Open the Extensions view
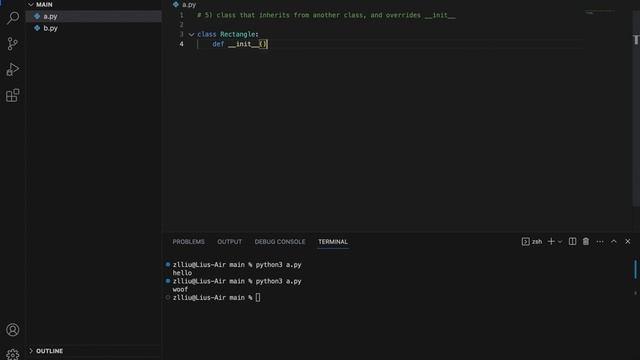The height and width of the screenshot is (360, 640). pyautogui.click(x=13, y=96)
